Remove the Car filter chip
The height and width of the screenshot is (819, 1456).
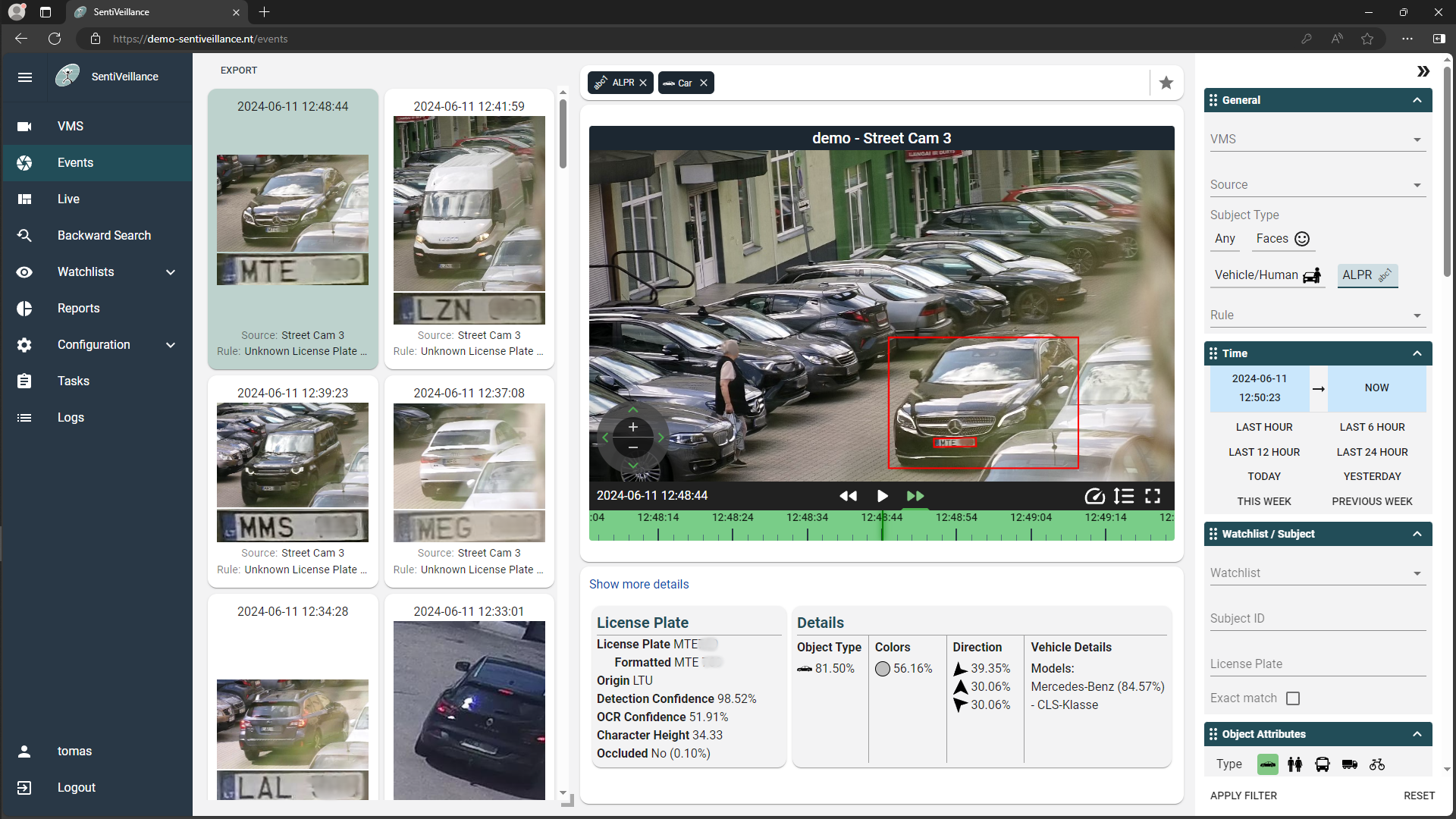pos(704,83)
